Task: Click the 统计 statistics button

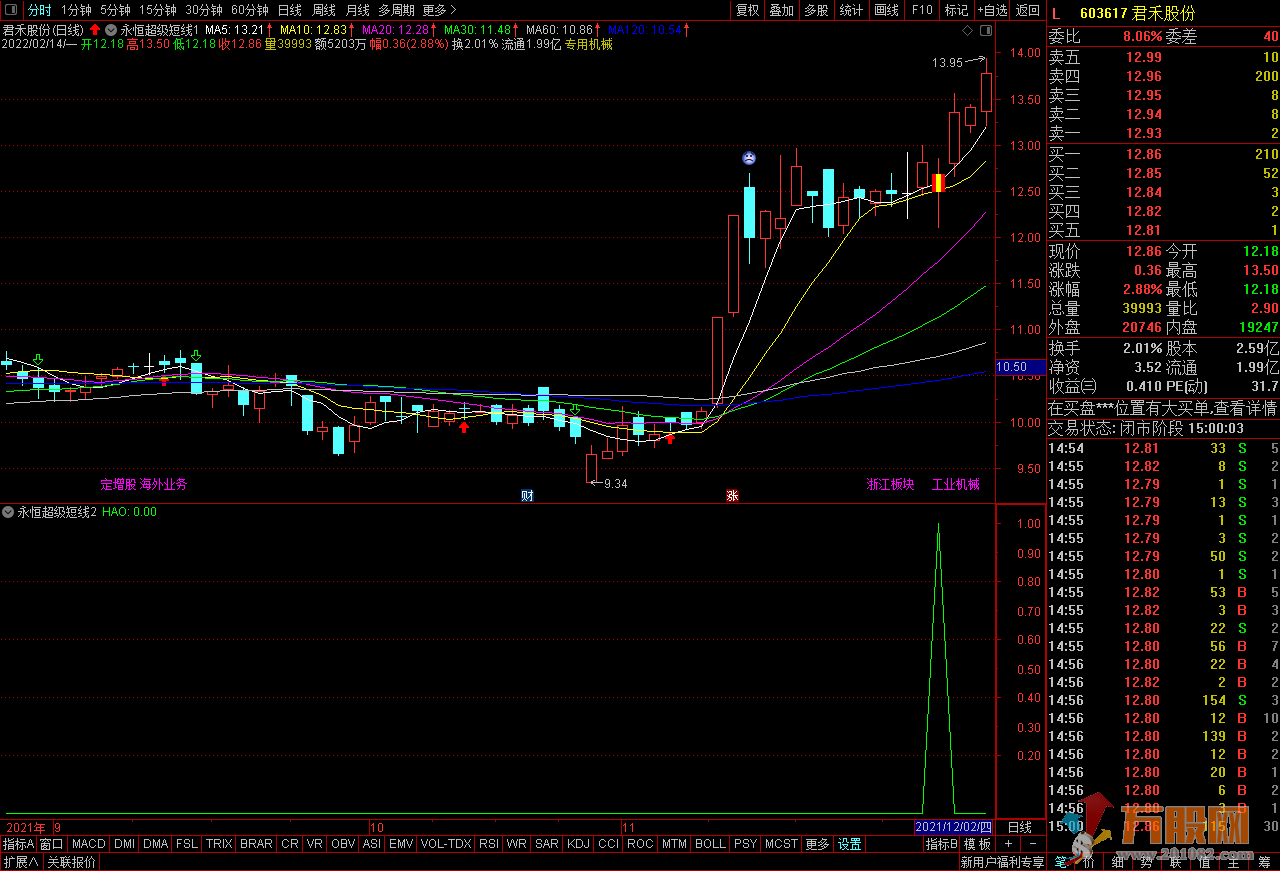Action: 851,10
